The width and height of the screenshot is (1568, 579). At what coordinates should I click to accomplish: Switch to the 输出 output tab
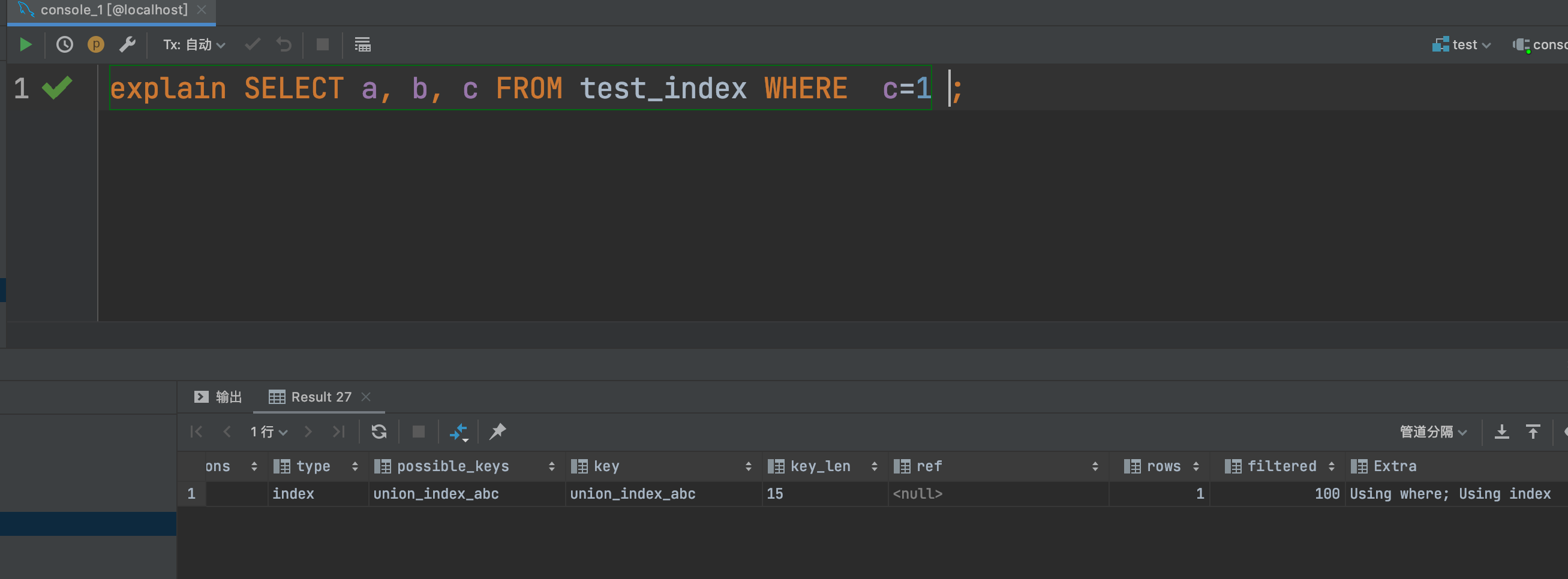click(218, 397)
